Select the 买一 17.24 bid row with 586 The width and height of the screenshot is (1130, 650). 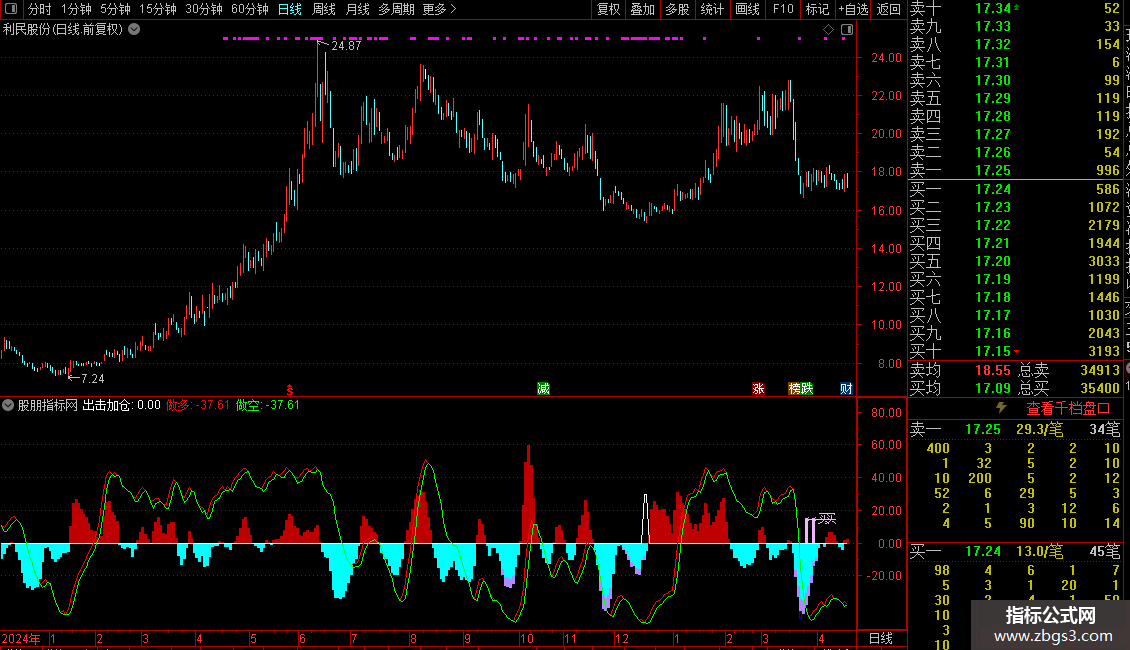pos(1015,189)
